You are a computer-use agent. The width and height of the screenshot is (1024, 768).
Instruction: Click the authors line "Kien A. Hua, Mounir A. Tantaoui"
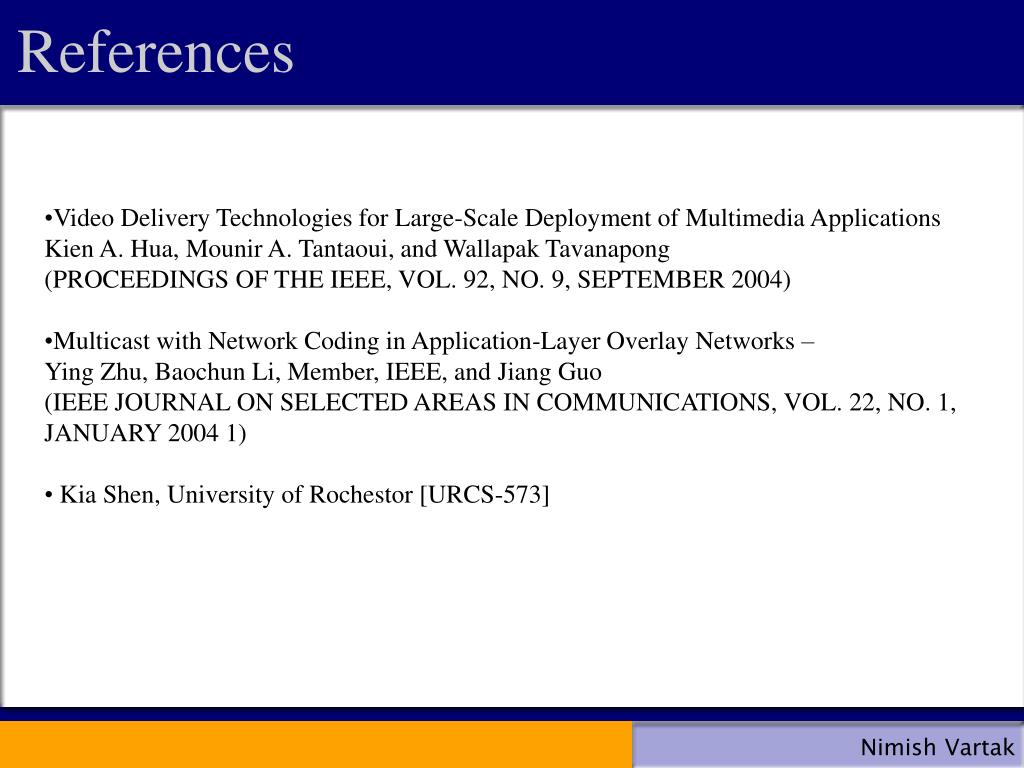click(357, 249)
